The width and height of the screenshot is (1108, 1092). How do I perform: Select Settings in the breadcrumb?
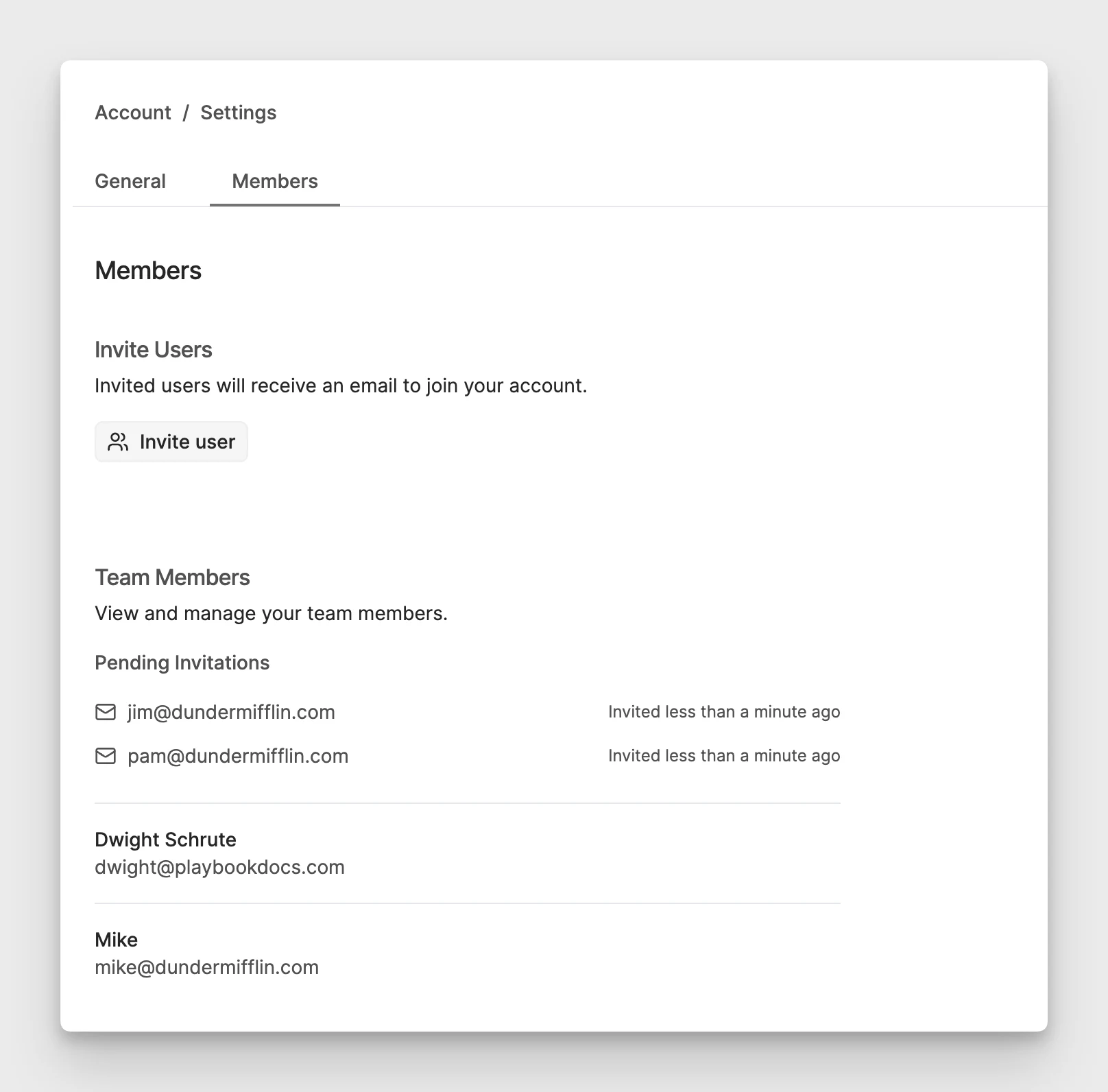[239, 112]
